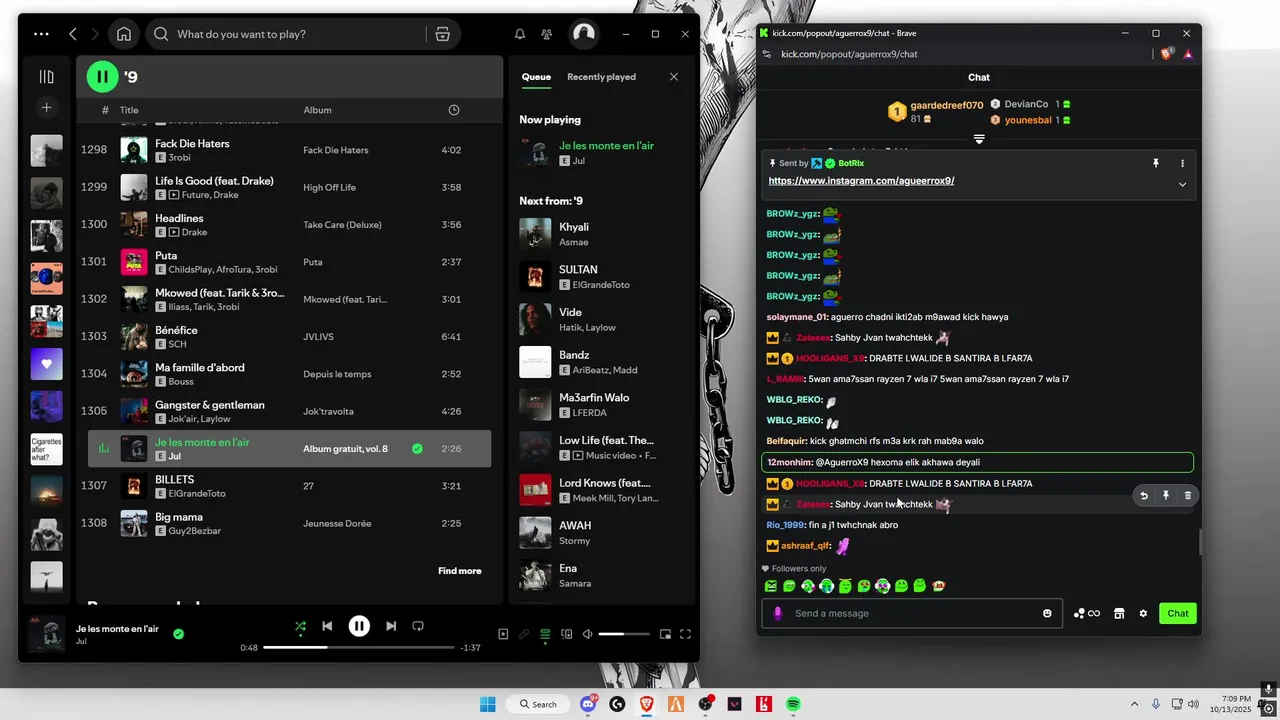Image resolution: width=1280 pixels, height=720 pixels.
Task: Mute Spotify with the speaker icon
Action: pyautogui.click(x=588, y=634)
